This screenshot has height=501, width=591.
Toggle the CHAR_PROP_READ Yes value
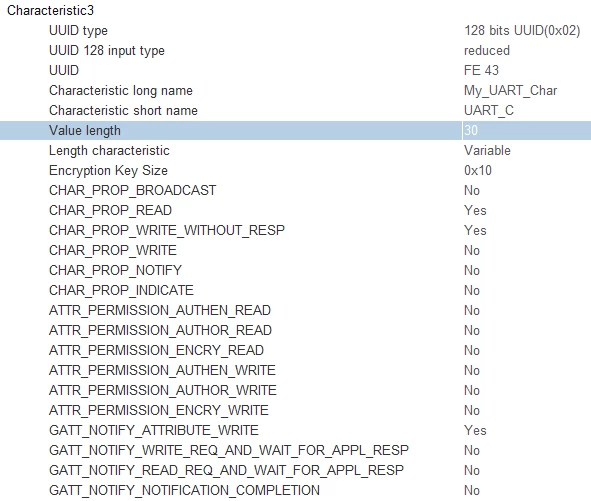tap(475, 210)
